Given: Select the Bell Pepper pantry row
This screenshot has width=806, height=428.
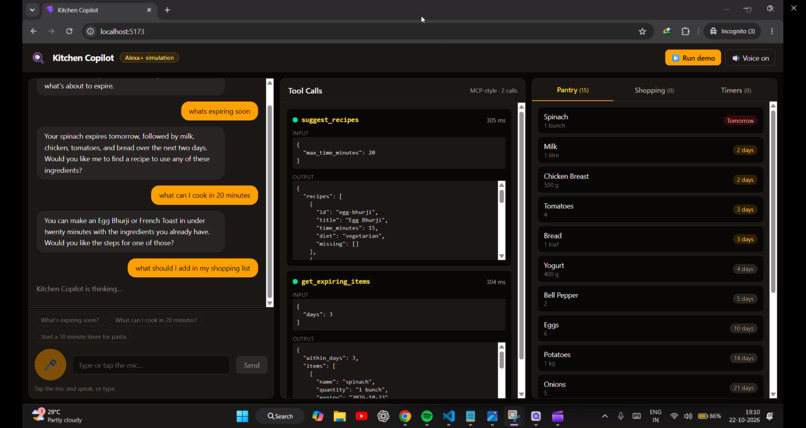Looking at the screenshot, I should [650, 299].
